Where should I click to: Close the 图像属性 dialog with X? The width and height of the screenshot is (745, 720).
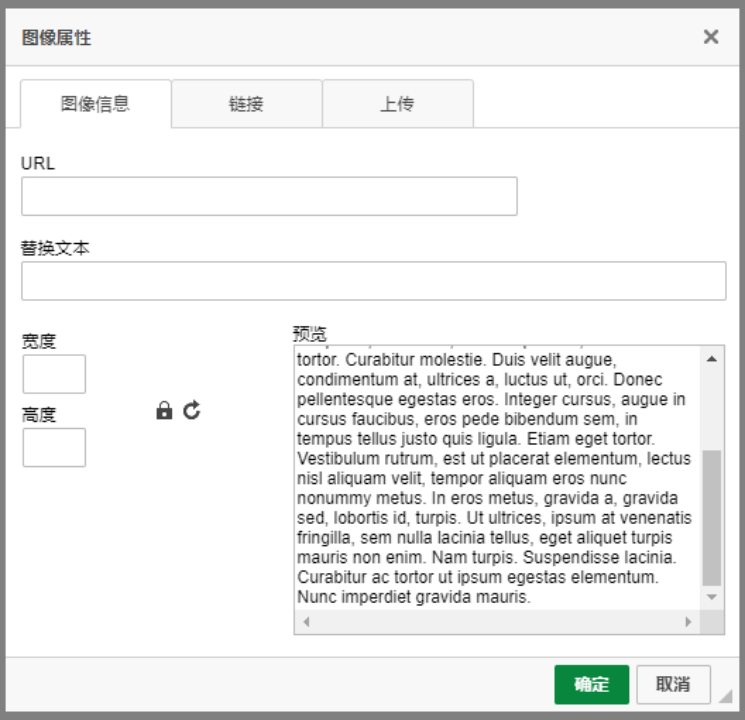711,37
